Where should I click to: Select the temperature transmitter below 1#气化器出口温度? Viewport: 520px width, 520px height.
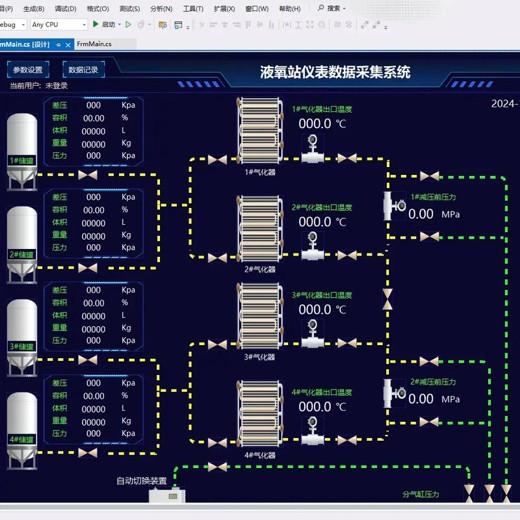312,149
